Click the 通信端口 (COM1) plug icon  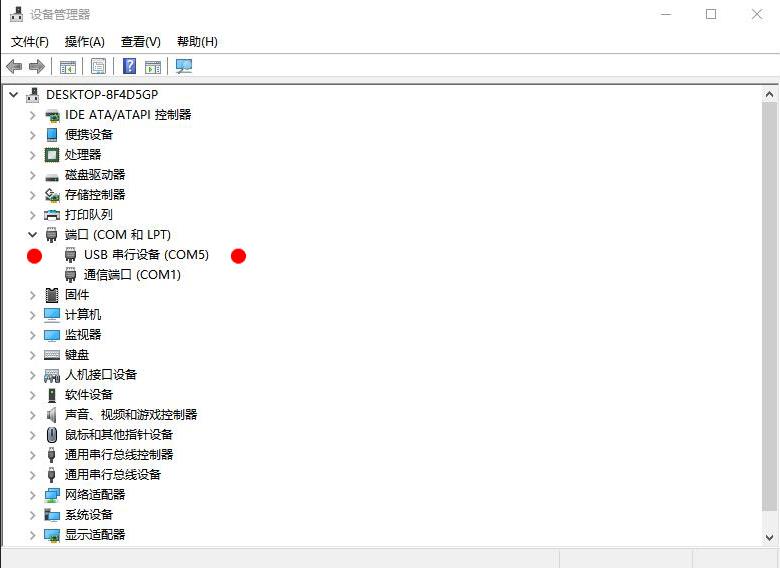coord(71,275)
